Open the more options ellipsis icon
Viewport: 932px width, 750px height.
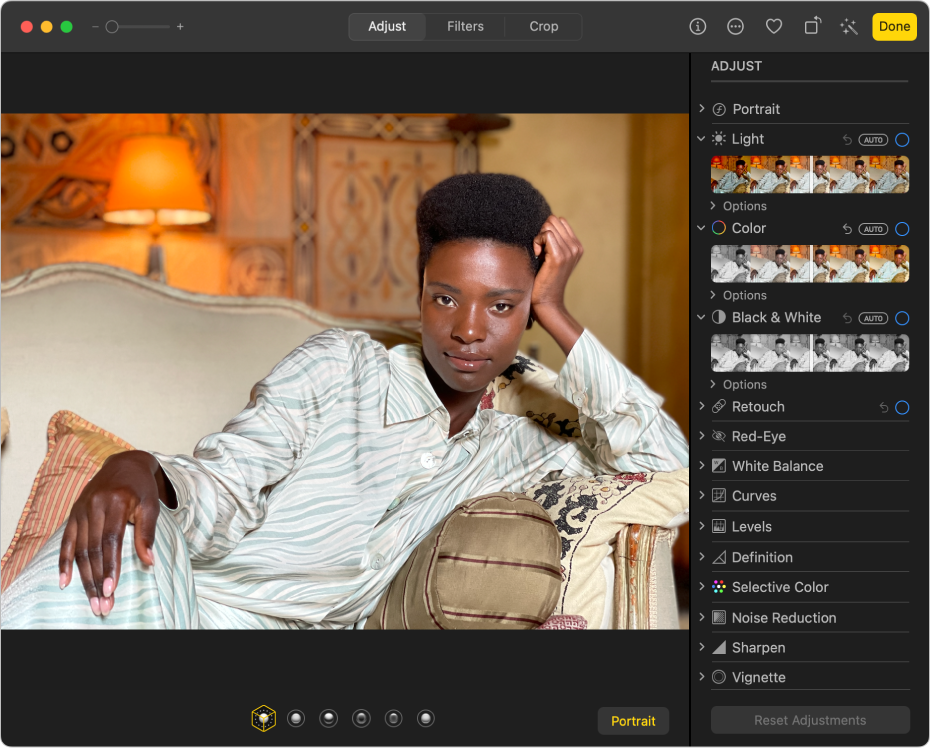click(x=735, y=26)
